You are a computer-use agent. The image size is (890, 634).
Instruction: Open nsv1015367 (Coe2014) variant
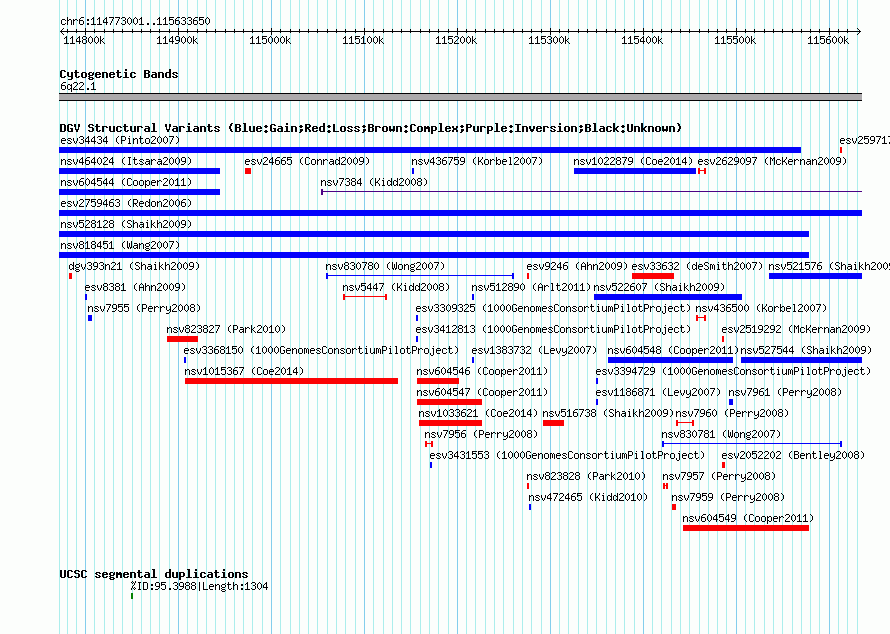244,371
